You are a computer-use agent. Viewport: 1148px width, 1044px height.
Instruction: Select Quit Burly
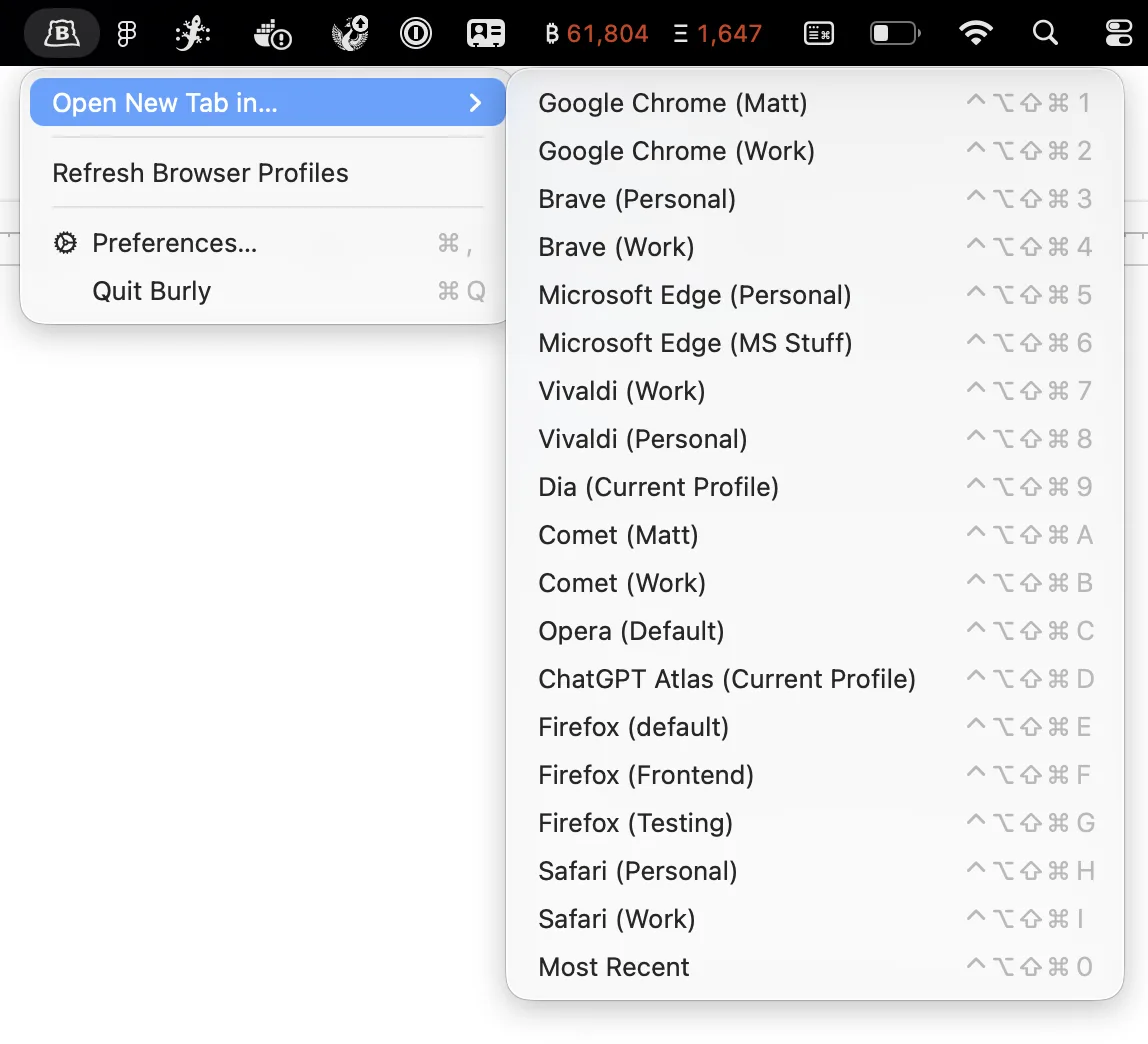[x=267, y=291]
